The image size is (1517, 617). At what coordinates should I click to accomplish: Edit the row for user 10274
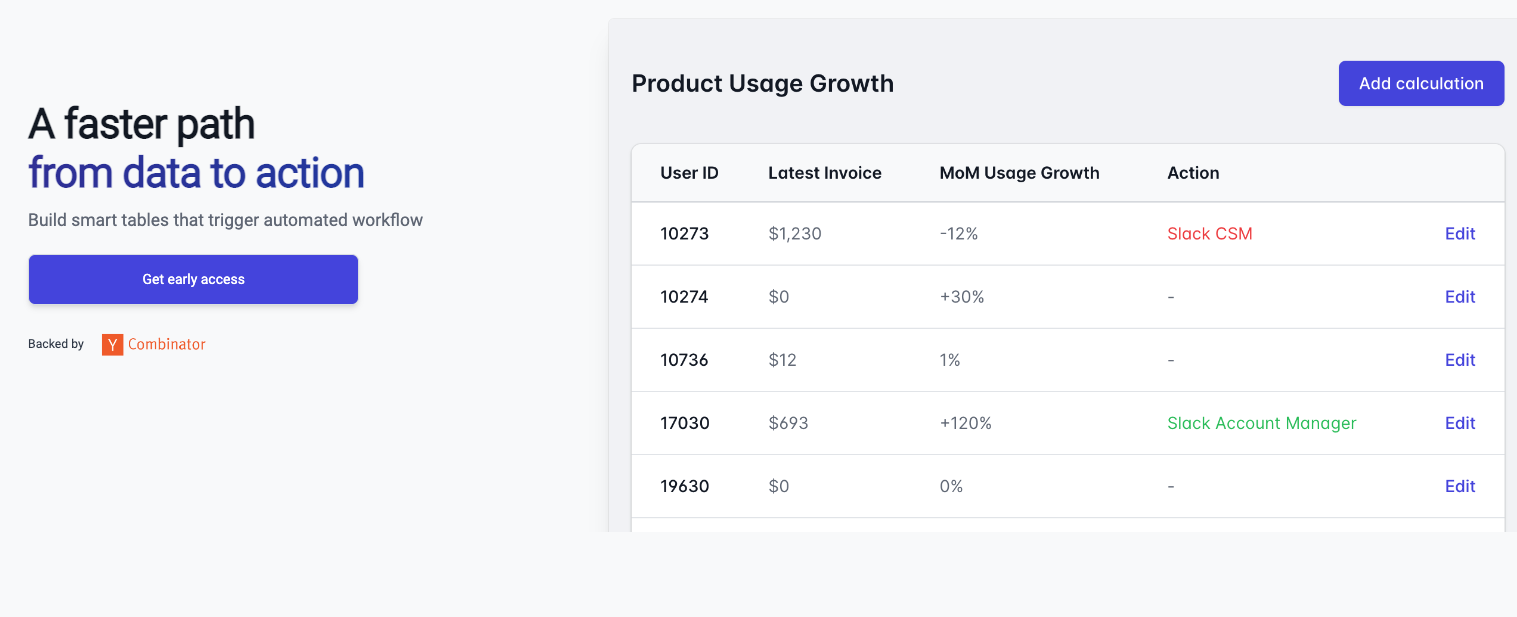pyautogui.click(x=1460, y=297)
